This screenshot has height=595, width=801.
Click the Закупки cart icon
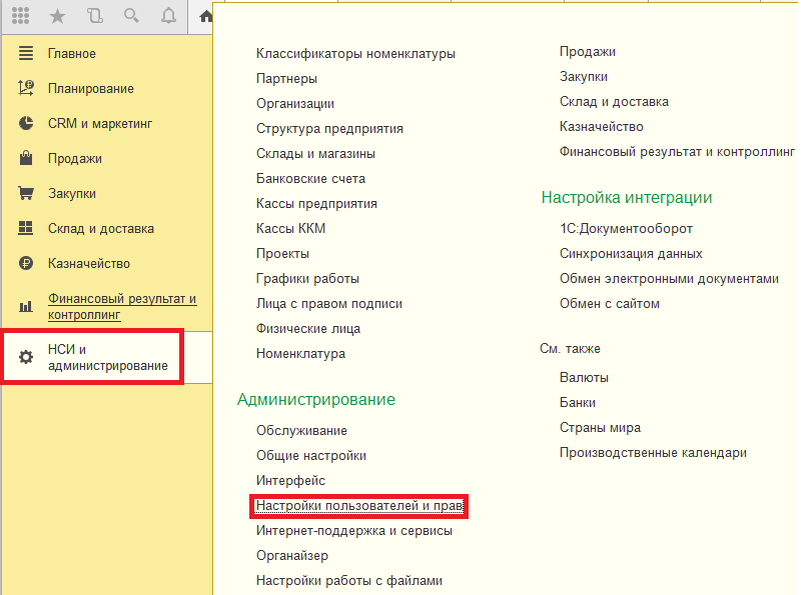(26, 193)
